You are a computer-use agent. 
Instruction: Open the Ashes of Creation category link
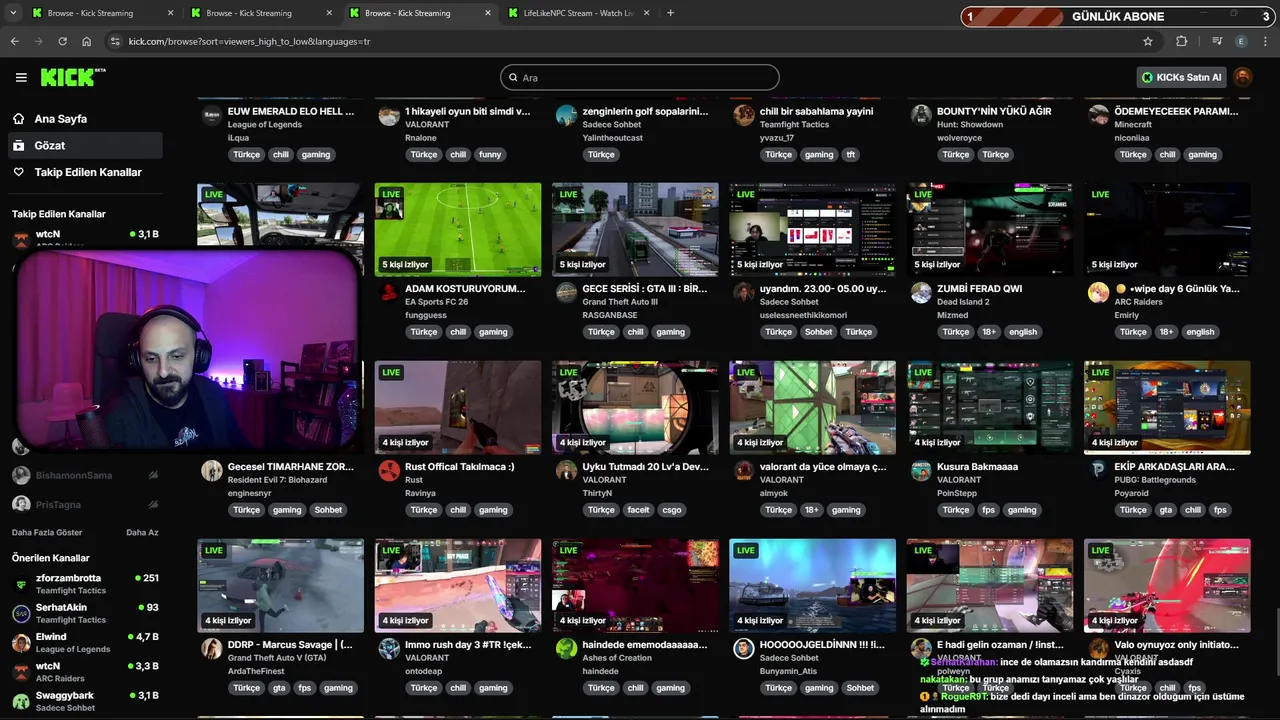point(617,658)
